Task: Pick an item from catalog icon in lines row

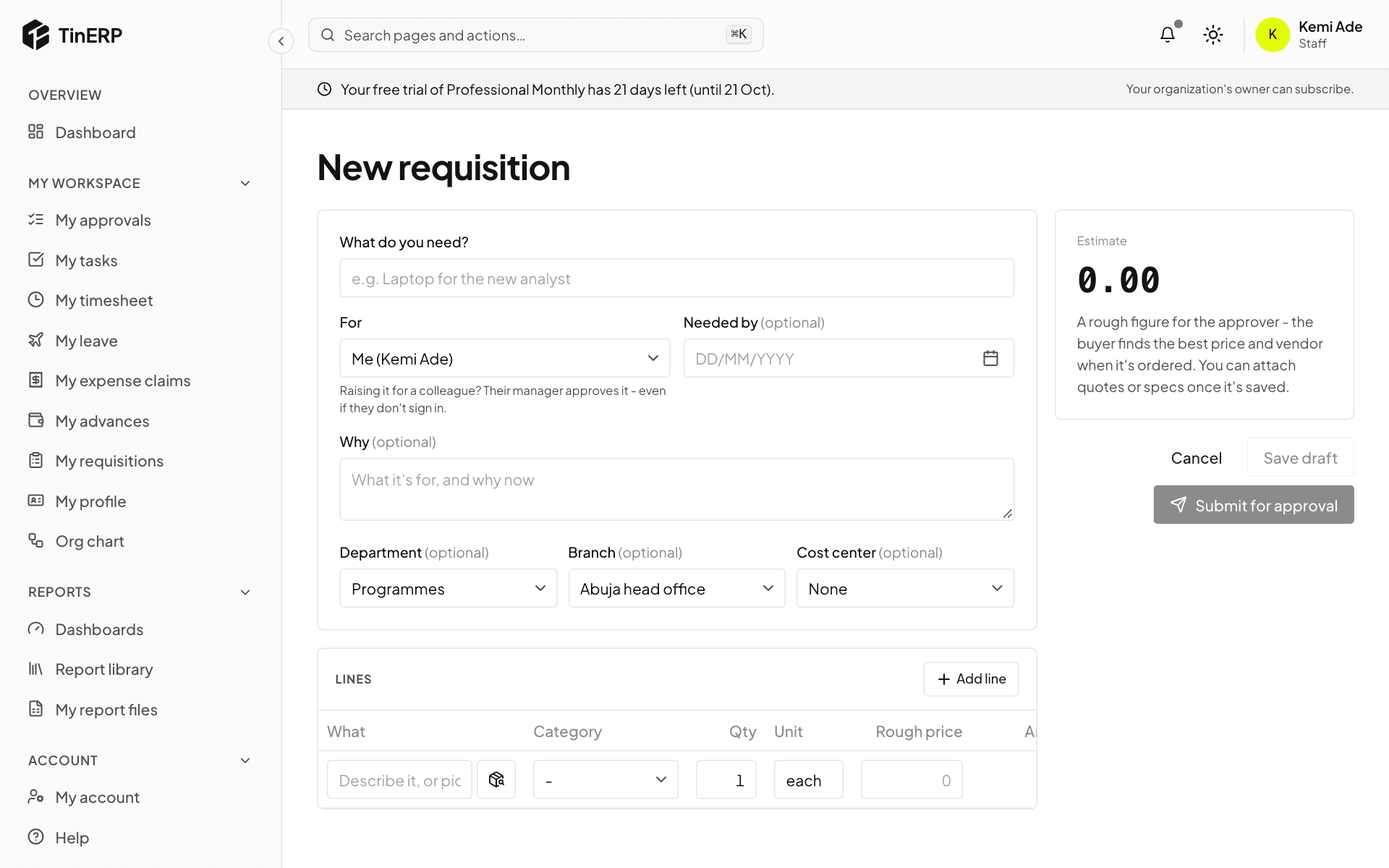Action: tap(496, 780)
